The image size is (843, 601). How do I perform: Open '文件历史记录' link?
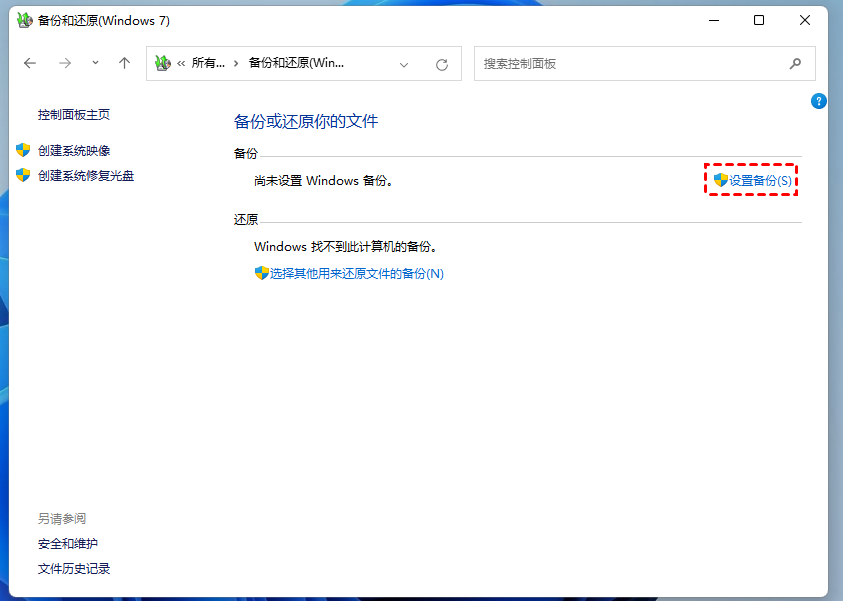click(x=74, y=569)
